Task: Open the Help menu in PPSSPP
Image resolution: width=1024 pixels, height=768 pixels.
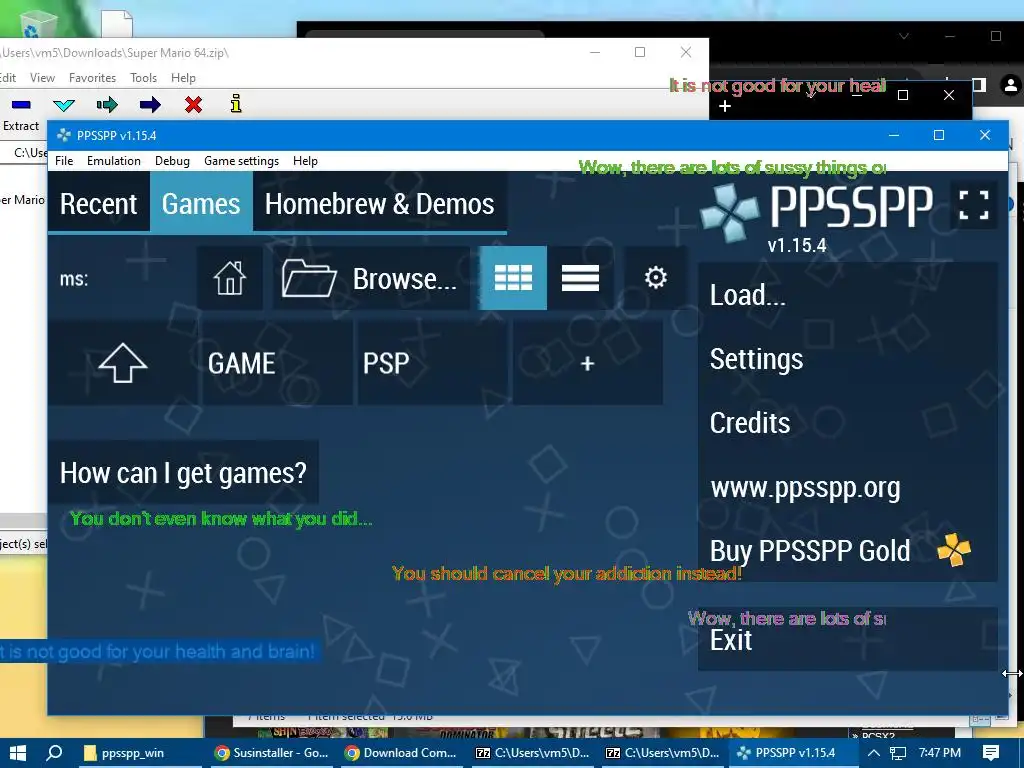Action: (305, 161)
